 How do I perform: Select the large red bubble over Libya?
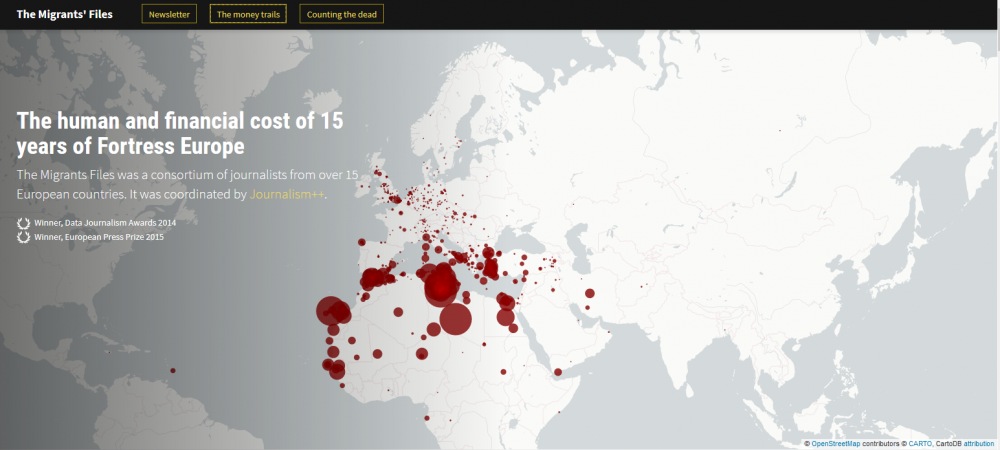[455, 319]
